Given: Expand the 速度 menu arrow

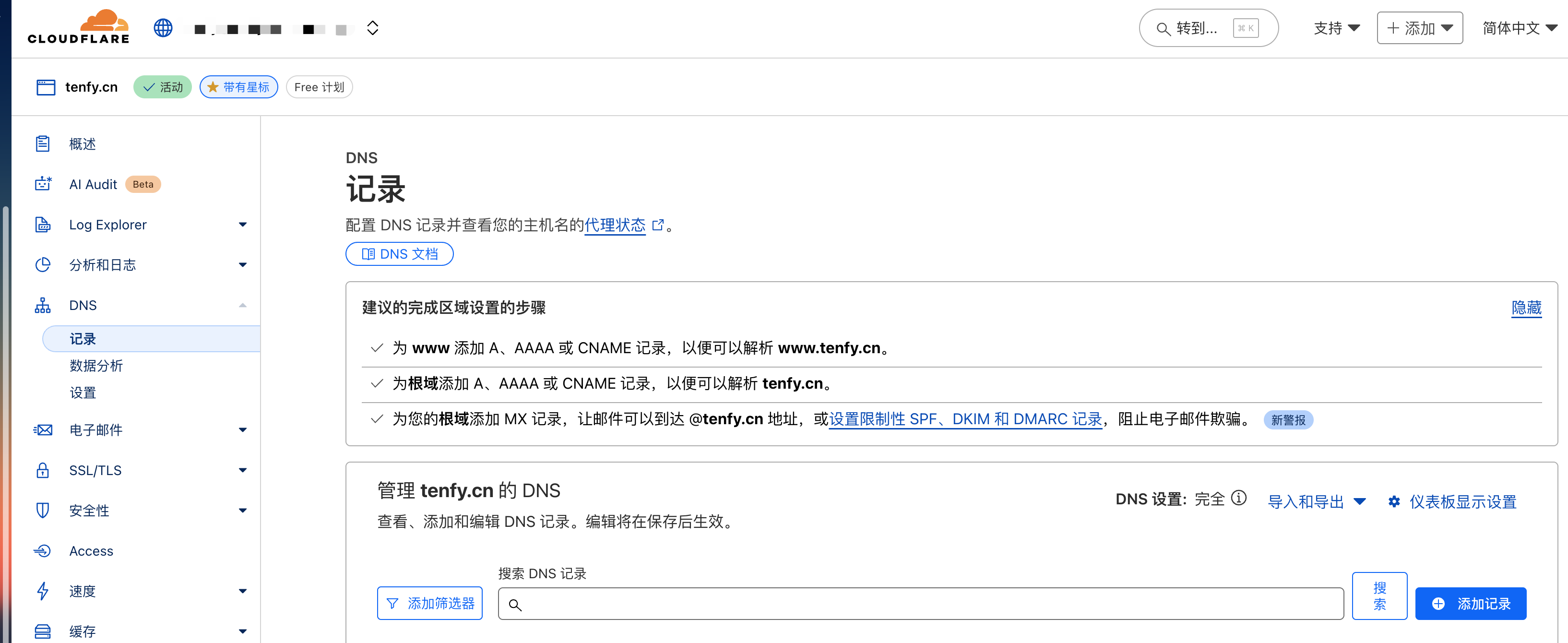Looking at the screenshot, I should (243, 591).
